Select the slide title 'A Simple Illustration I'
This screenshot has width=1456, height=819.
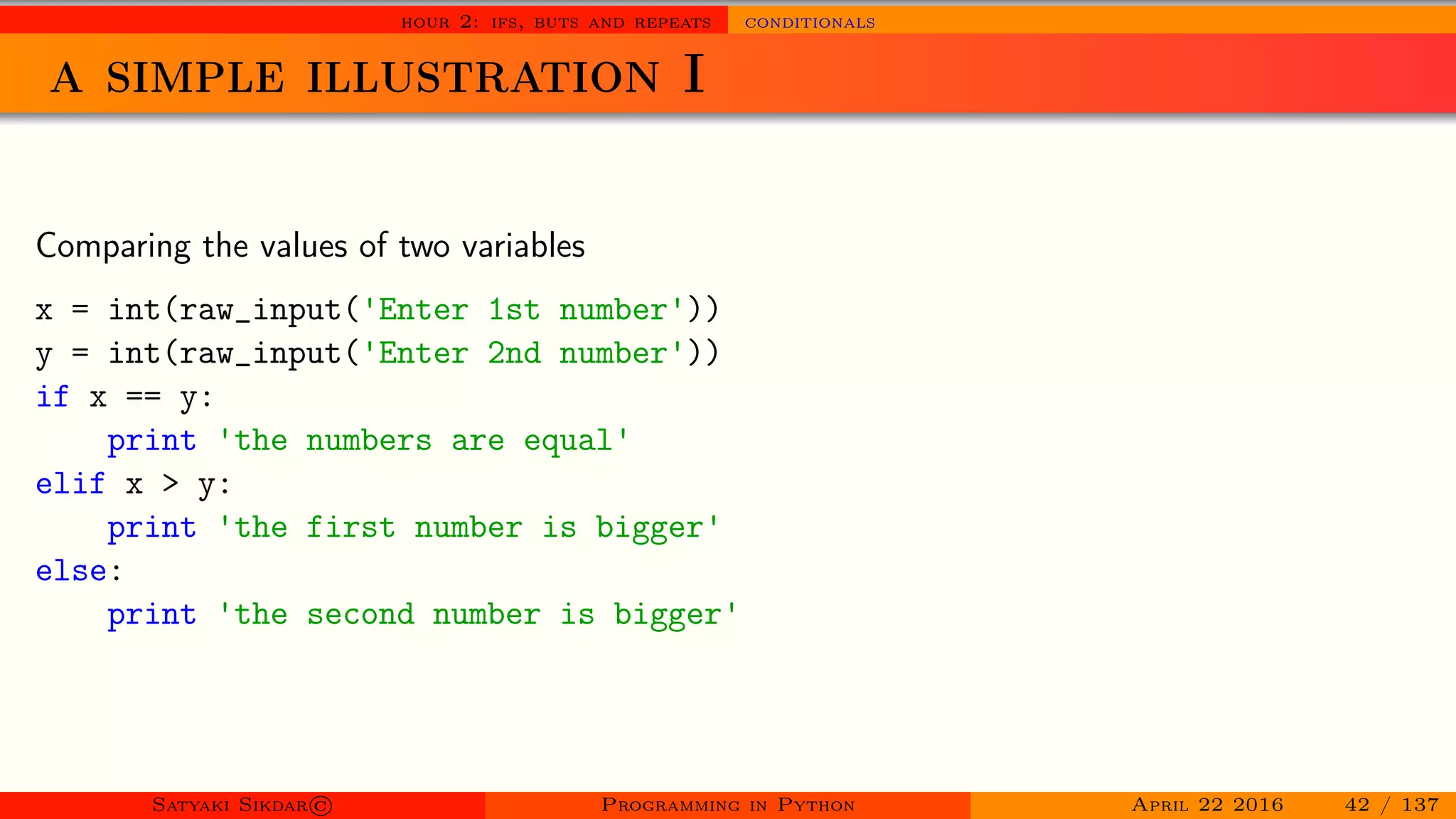coord(378,75)
